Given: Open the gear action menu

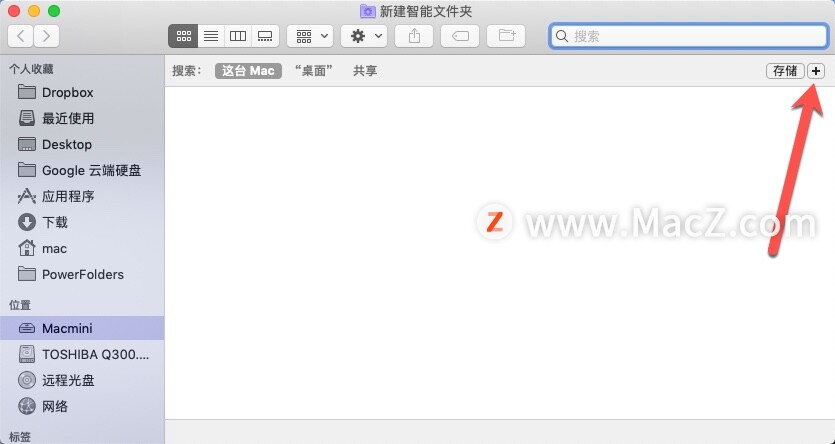Looking at the screenshot, I should pyautogui.click(x=364, y=36).
